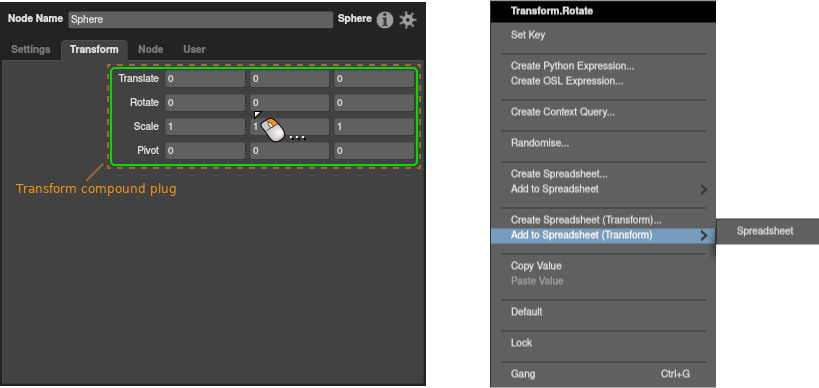Open the gear settings menu icon

(407, 20)
